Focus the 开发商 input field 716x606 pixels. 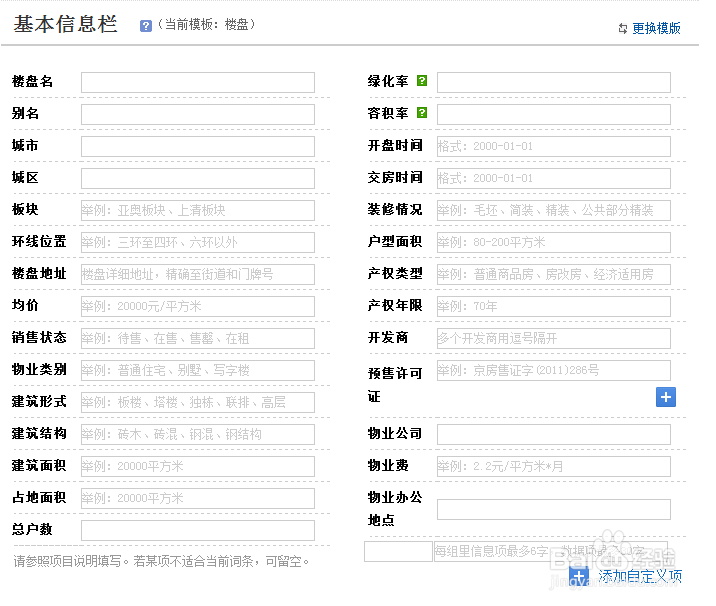[553, 338]
